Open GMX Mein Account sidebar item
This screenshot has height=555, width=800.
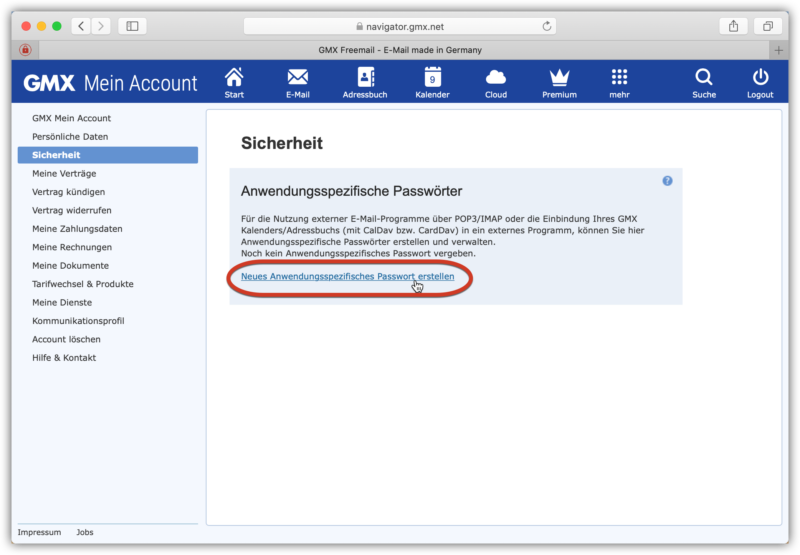pos(71,118)
